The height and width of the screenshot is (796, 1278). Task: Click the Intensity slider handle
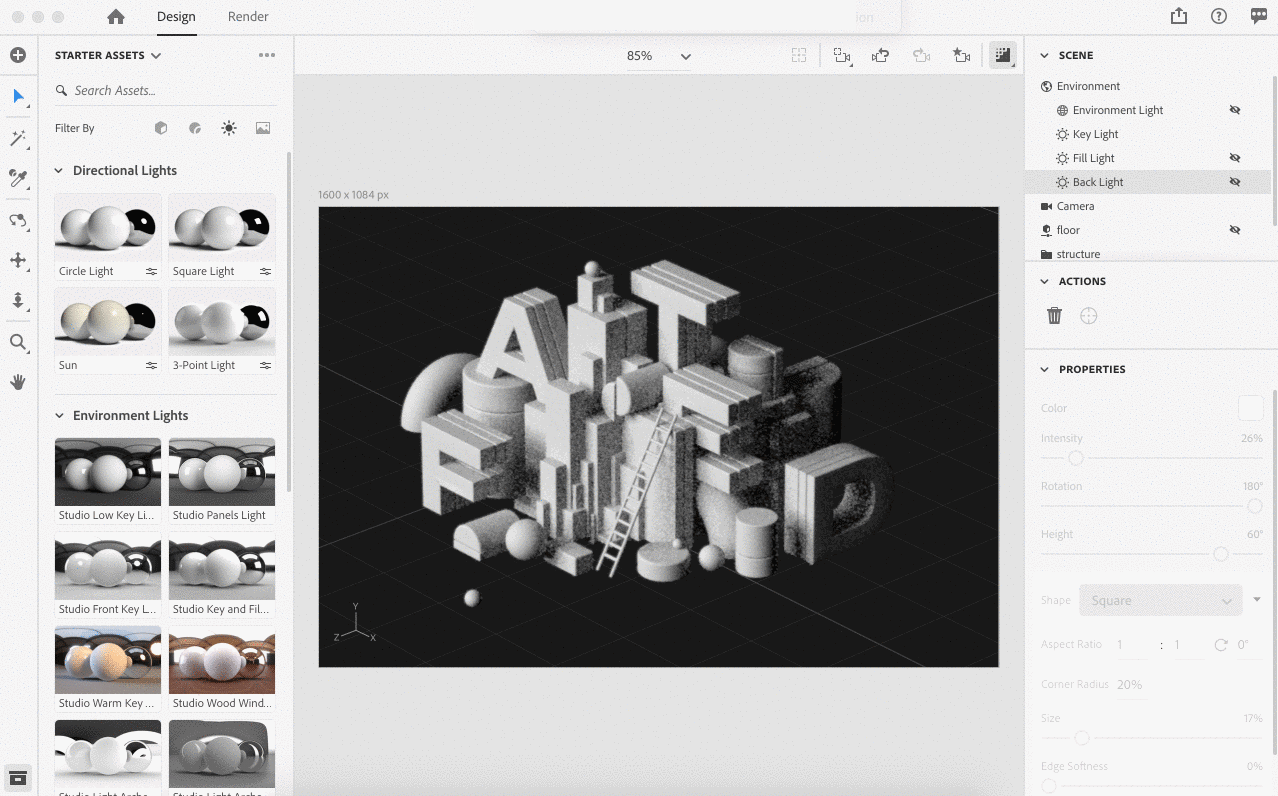pos(1076,458)
